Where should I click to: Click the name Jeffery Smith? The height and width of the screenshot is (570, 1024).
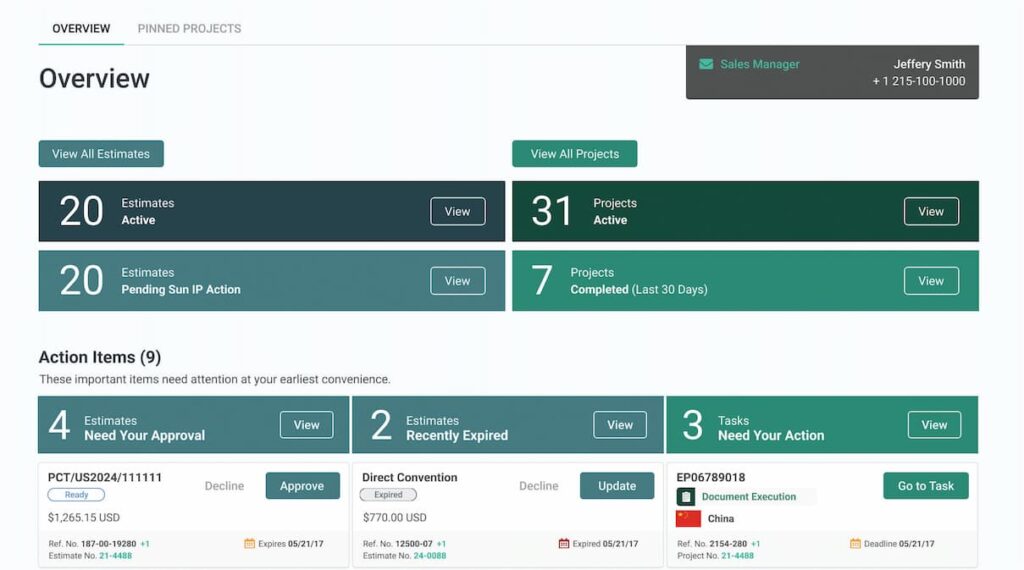[x=929, y=64]
